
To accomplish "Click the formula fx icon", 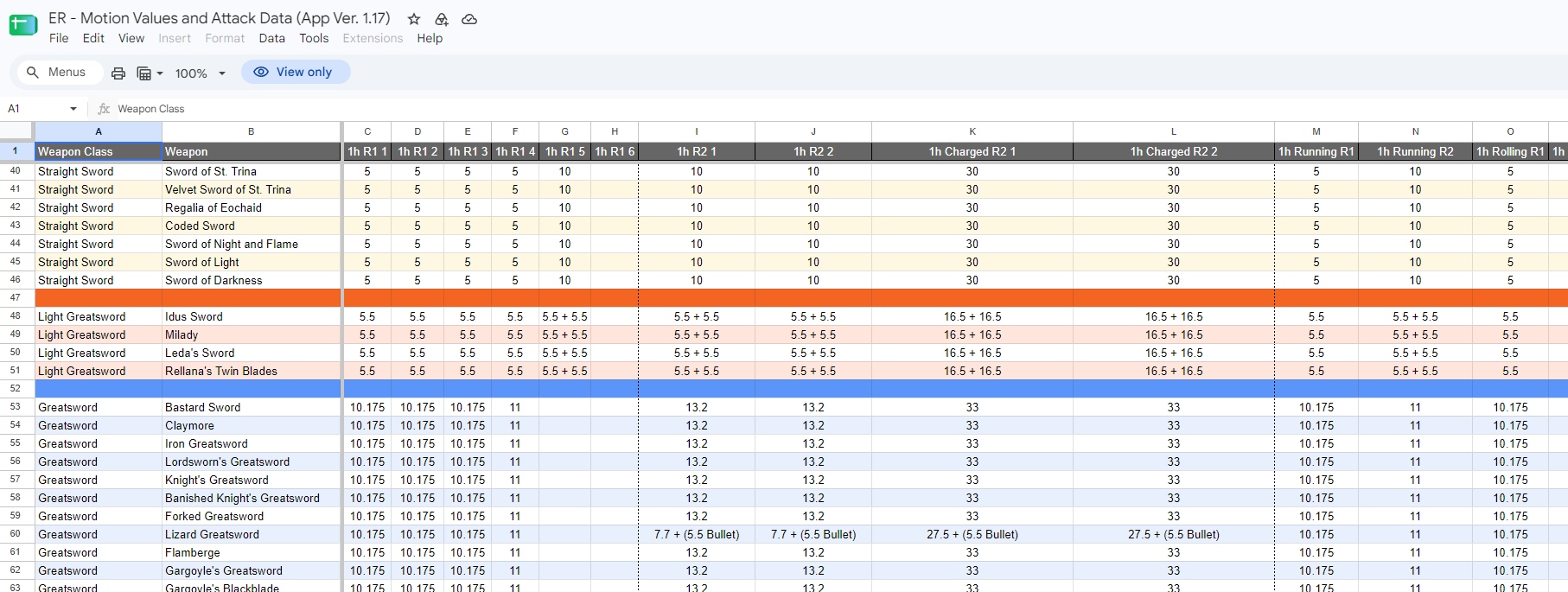I will tap(104, 109).
